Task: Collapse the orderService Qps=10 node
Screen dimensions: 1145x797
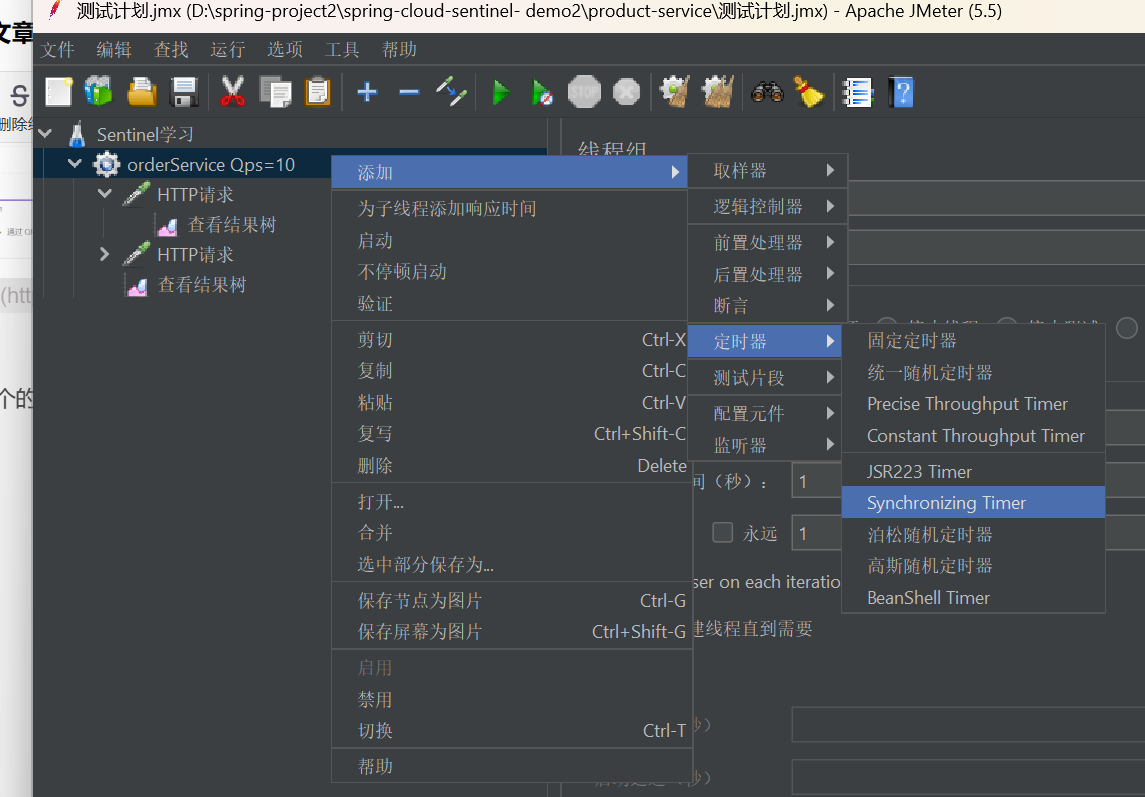Action: tap(74, 164)
